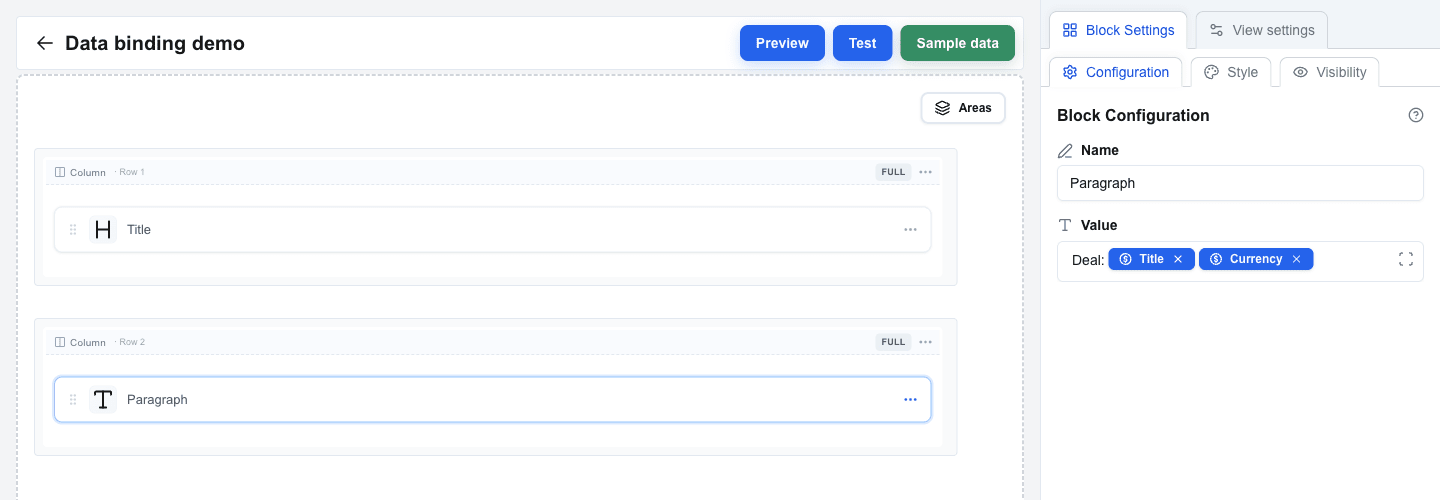Open Sample data
Image resolution: width=1440 pixels, height=500 pixels.
[957, 43]
